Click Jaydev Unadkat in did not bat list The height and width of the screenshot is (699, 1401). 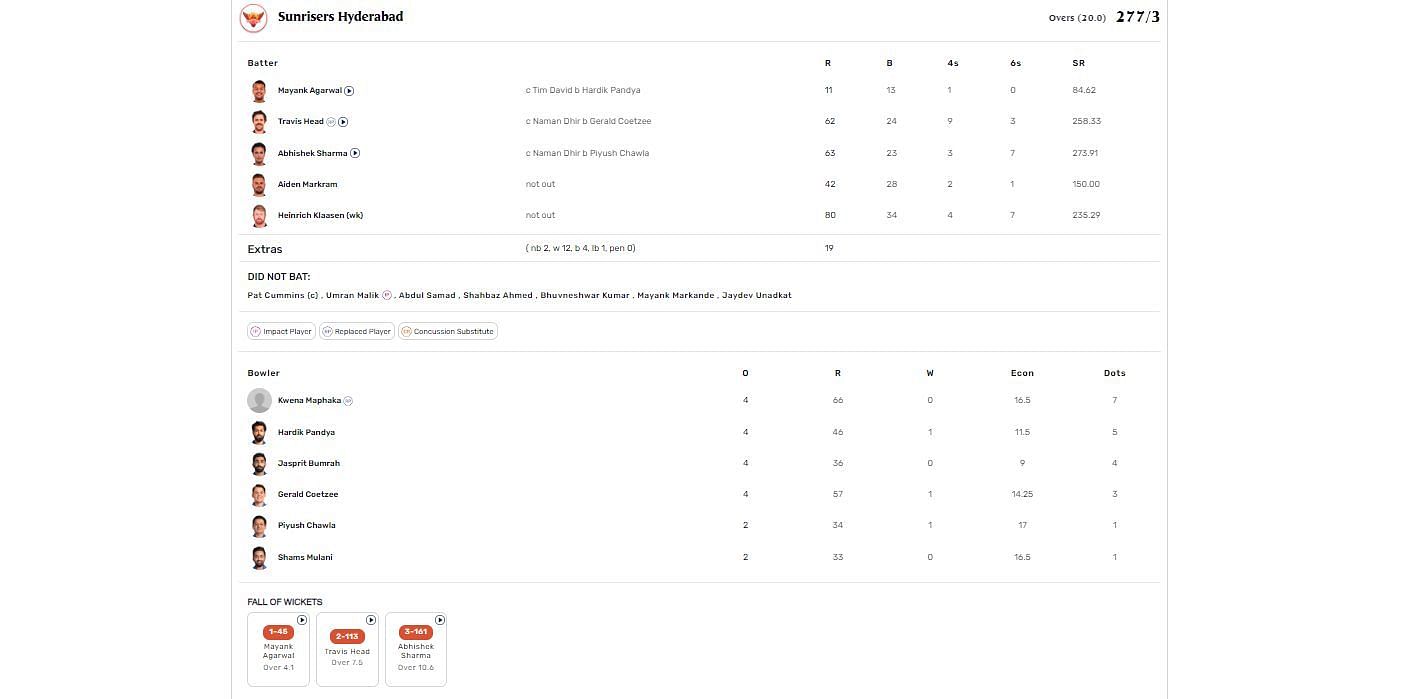click(x=757, y=296)
